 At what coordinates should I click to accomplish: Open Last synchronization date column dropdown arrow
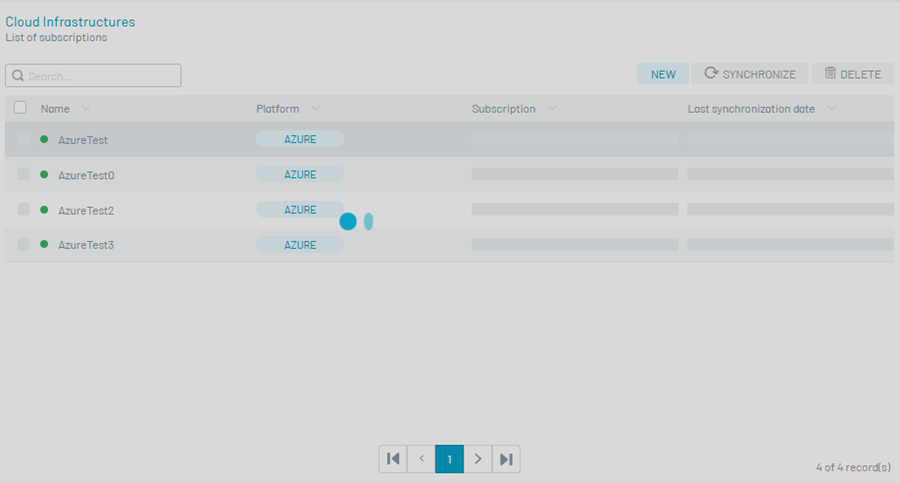coord(831,108)
